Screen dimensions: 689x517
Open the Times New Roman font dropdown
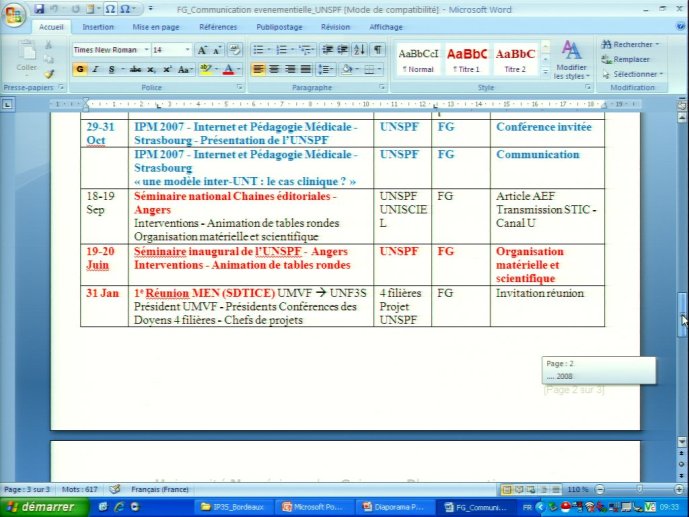(146, 50)
